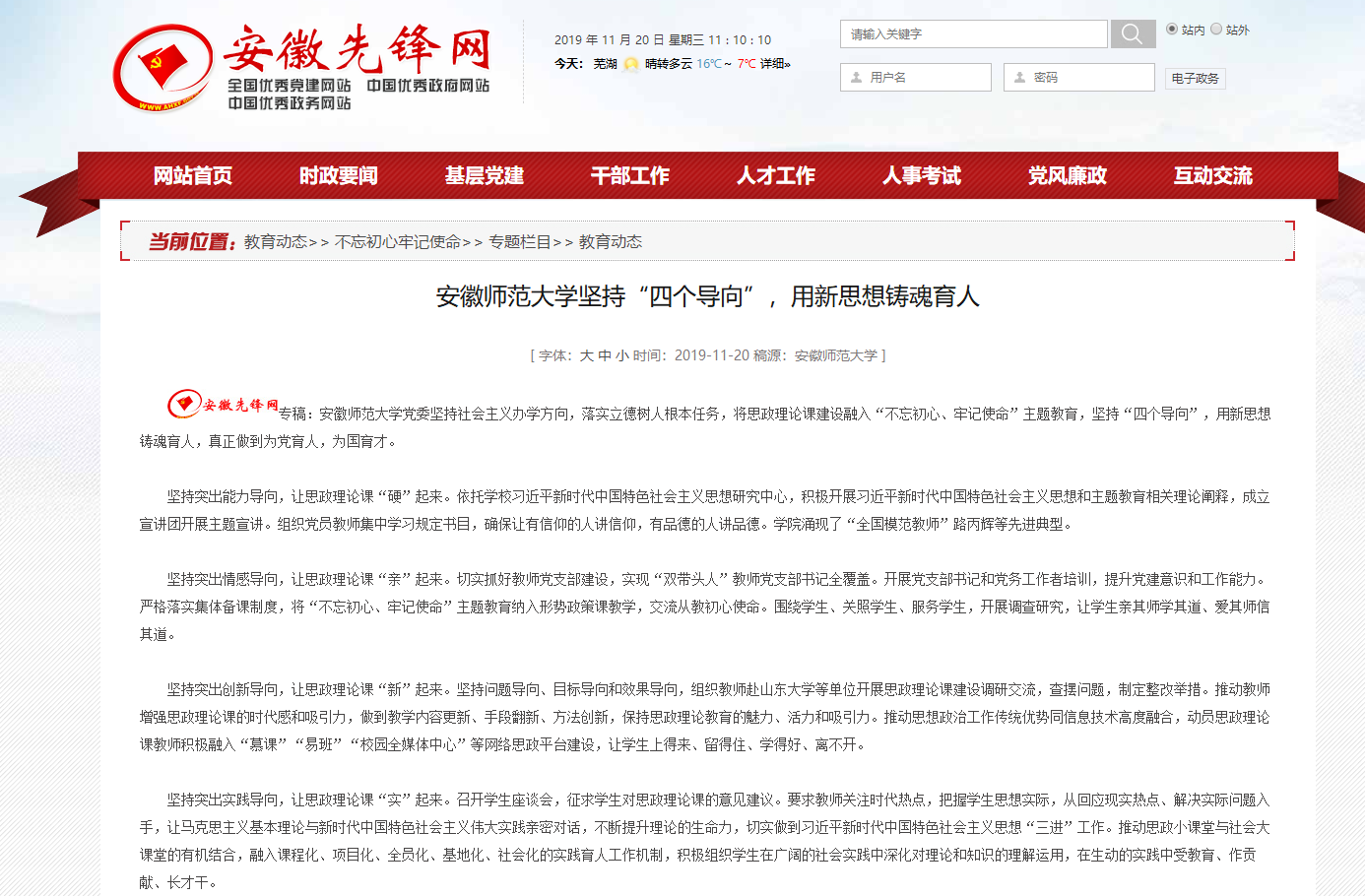Click the last 教育动态 breadcrumb link
1365x896 pixels.
coord(611,241)
